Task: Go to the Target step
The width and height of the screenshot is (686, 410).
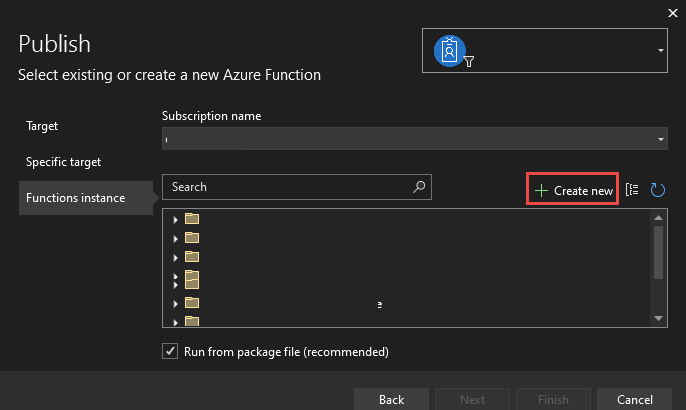Action: 42,126
